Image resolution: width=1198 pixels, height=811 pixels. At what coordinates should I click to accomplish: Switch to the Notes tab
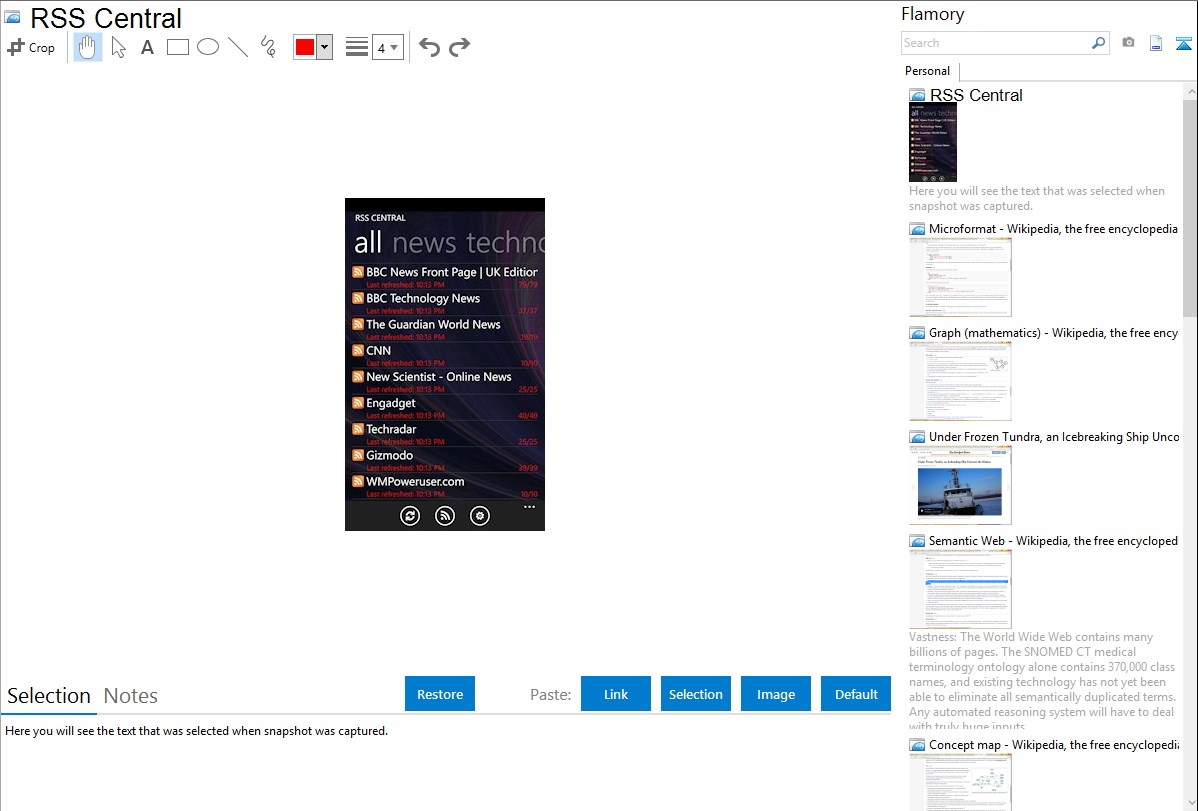[131, 696]
